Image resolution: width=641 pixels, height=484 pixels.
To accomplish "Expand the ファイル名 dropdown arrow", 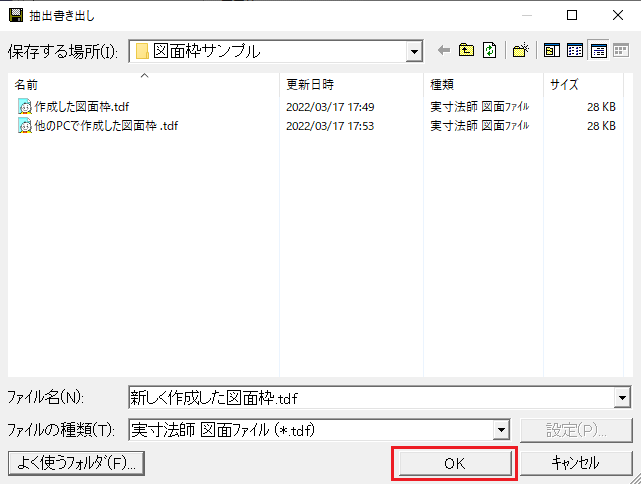I will click(x=622, y=397).
